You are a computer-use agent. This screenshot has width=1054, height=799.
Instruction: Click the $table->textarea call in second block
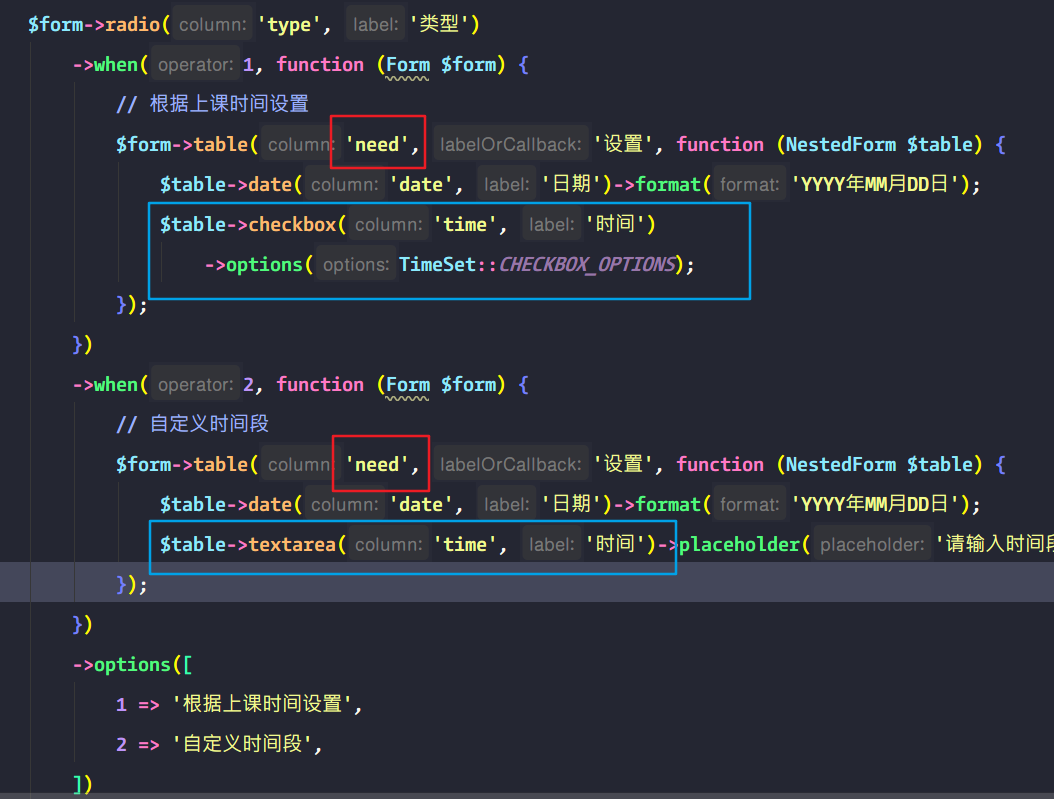pos(248,544)
